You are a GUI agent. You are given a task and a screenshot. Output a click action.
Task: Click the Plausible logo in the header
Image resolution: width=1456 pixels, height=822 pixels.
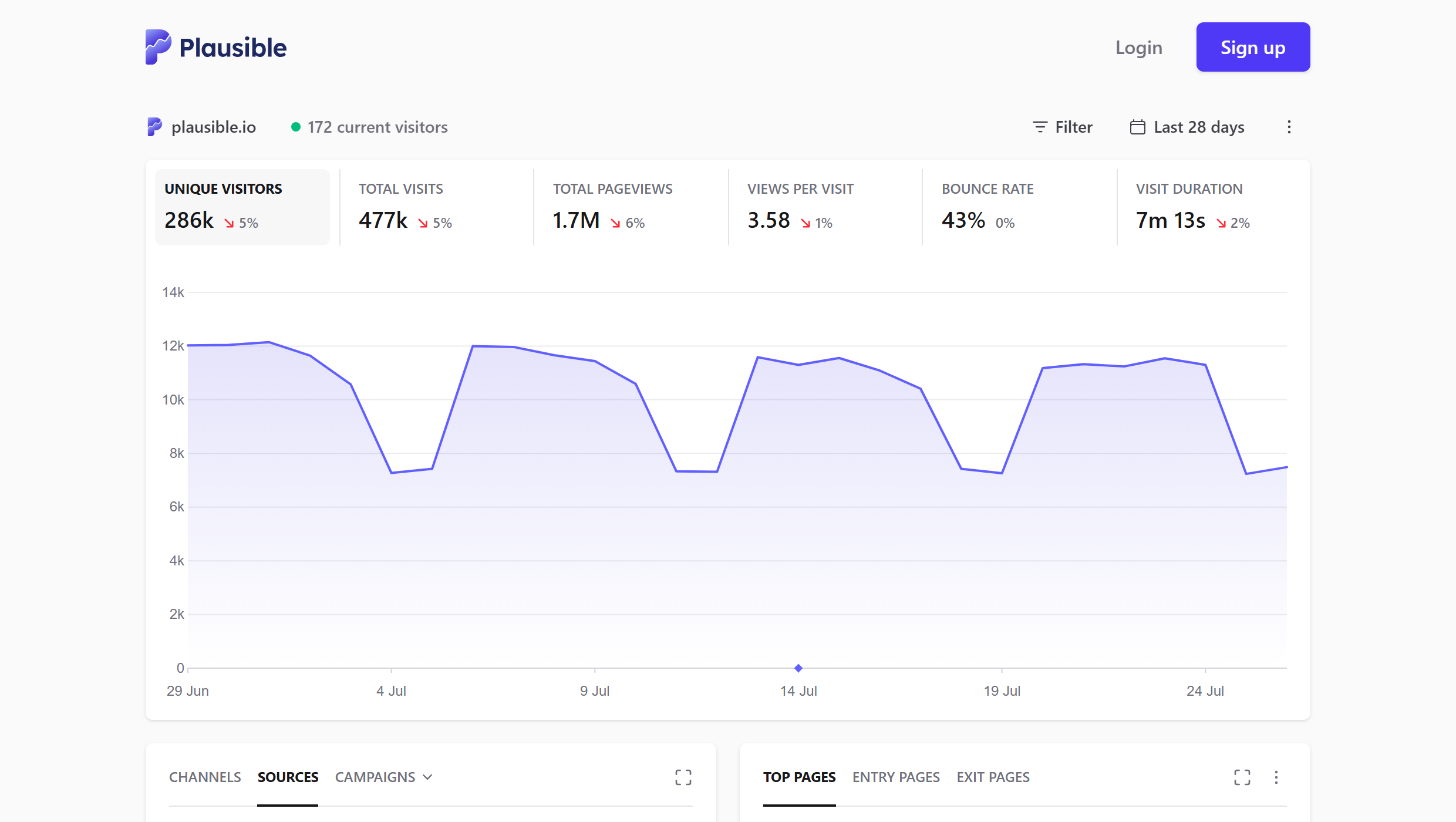point(216,47)
